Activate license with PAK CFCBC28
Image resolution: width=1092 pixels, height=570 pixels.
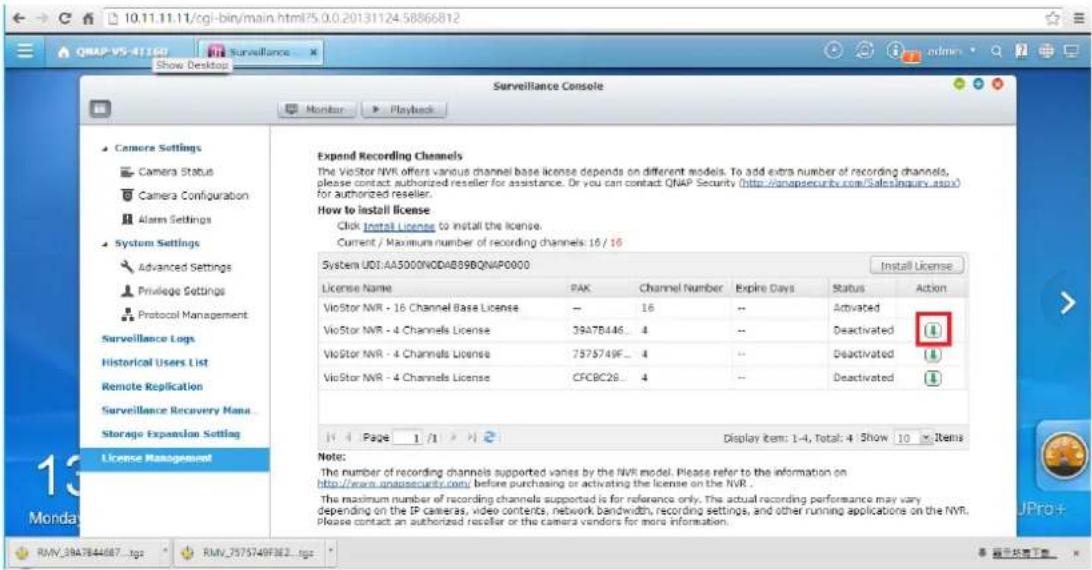point(933,378)
